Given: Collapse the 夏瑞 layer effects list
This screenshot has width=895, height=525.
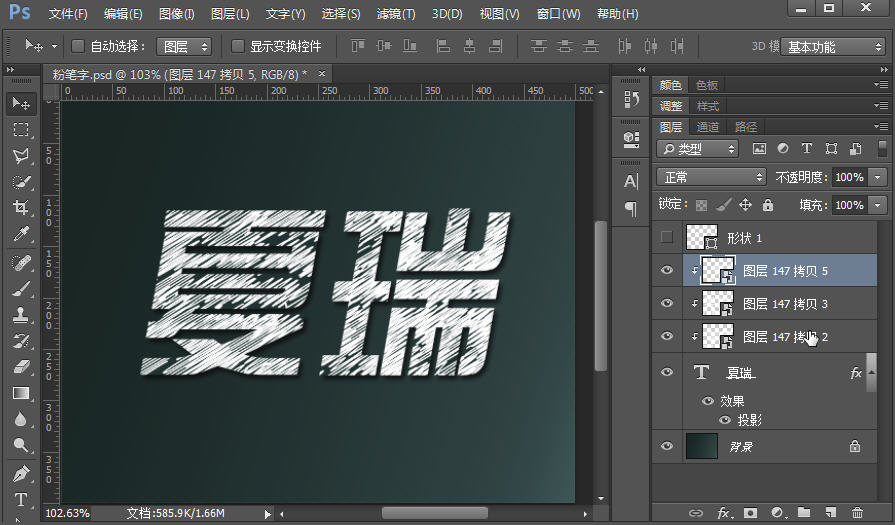Looking at the screenshot, I should [872, 373].
